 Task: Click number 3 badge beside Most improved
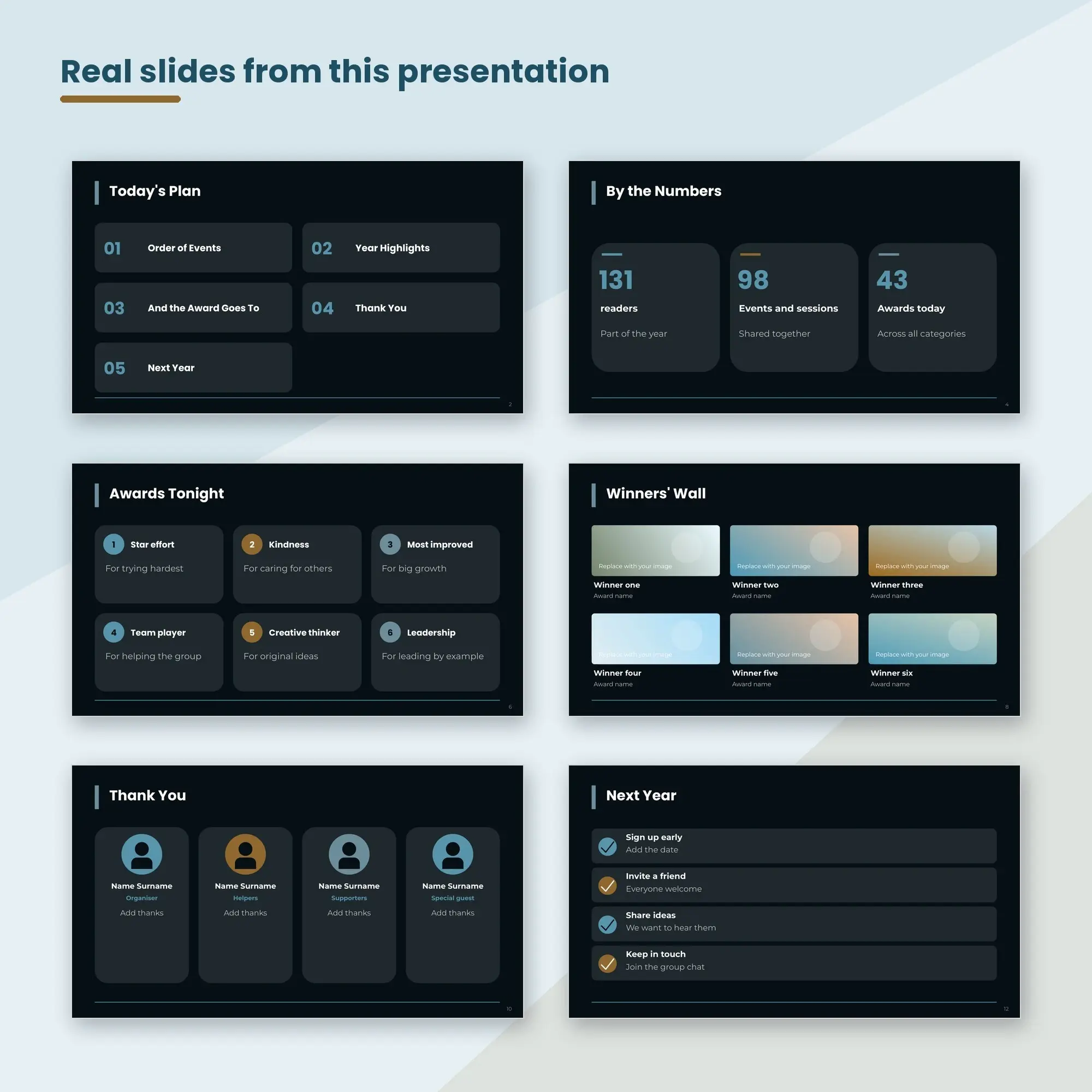[390, 544]
